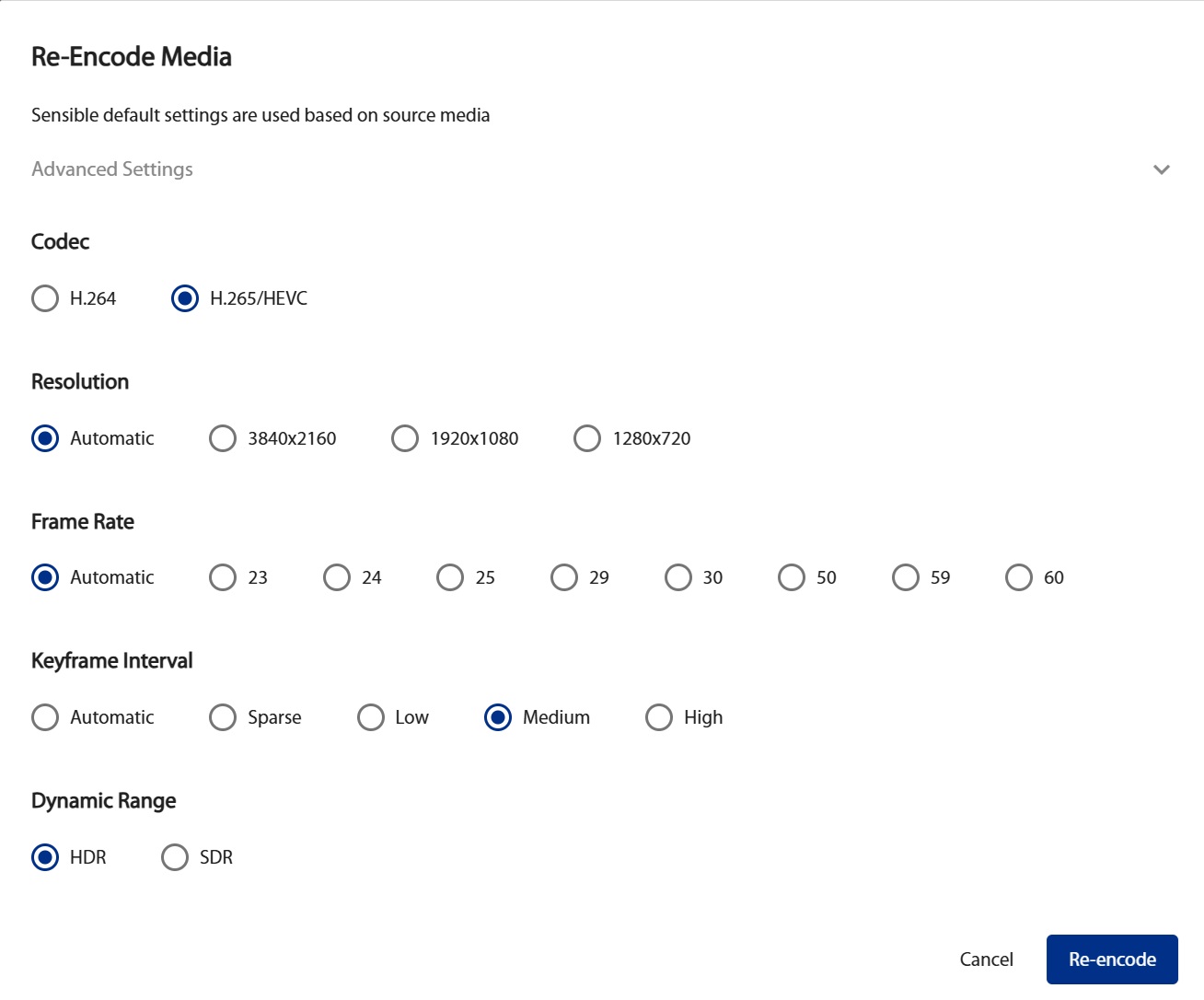This screenshot has width=1204, height=1000.
Task: Set frame rate to 50
Action: [x=792, y=577]
